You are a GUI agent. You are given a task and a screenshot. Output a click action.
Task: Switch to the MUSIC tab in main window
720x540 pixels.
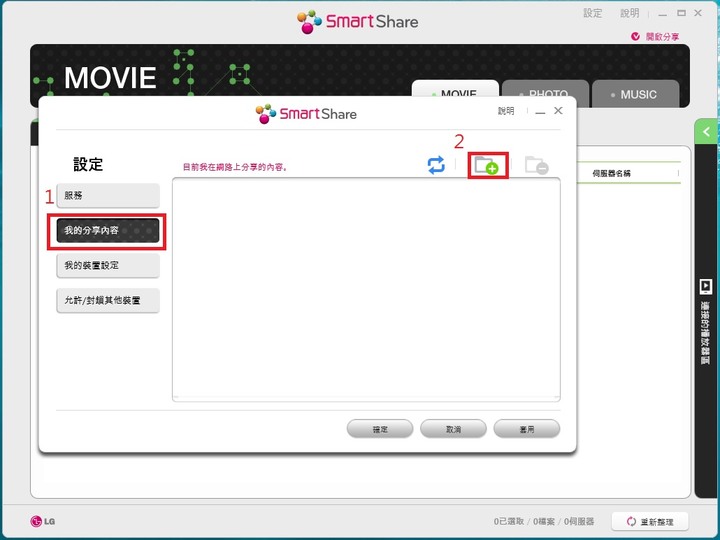point(636,94)
